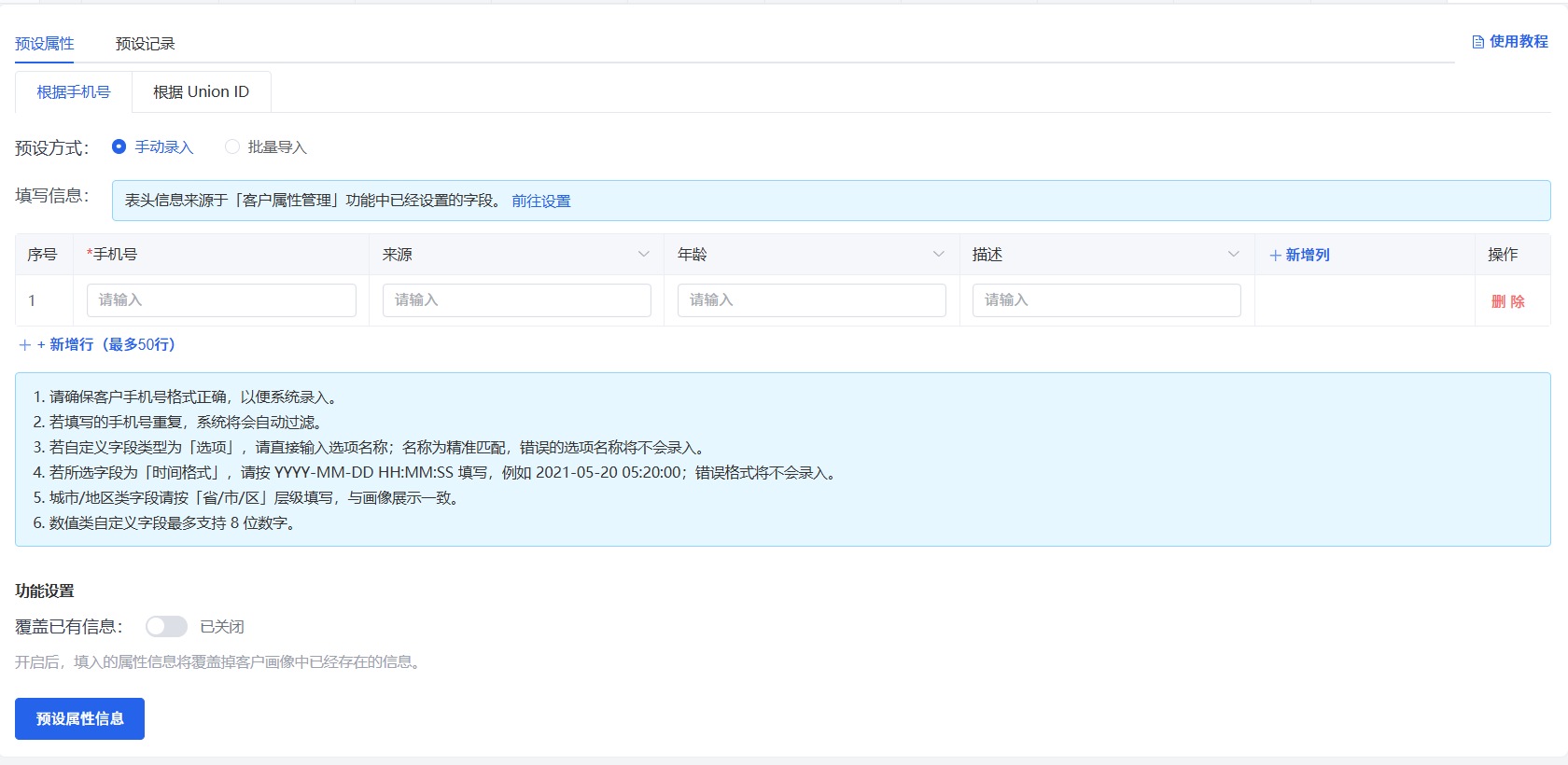Switch to the 预设记录 tab

pos(146,44)
